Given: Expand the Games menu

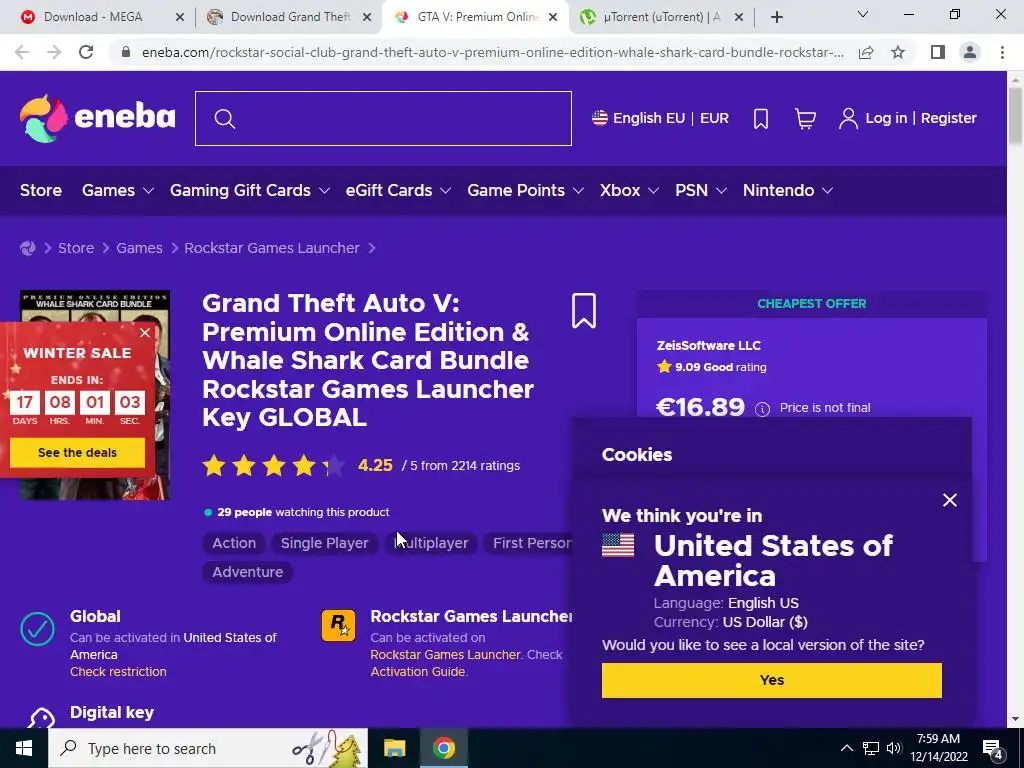Looking at the screenshot, I should coord(118,191).
